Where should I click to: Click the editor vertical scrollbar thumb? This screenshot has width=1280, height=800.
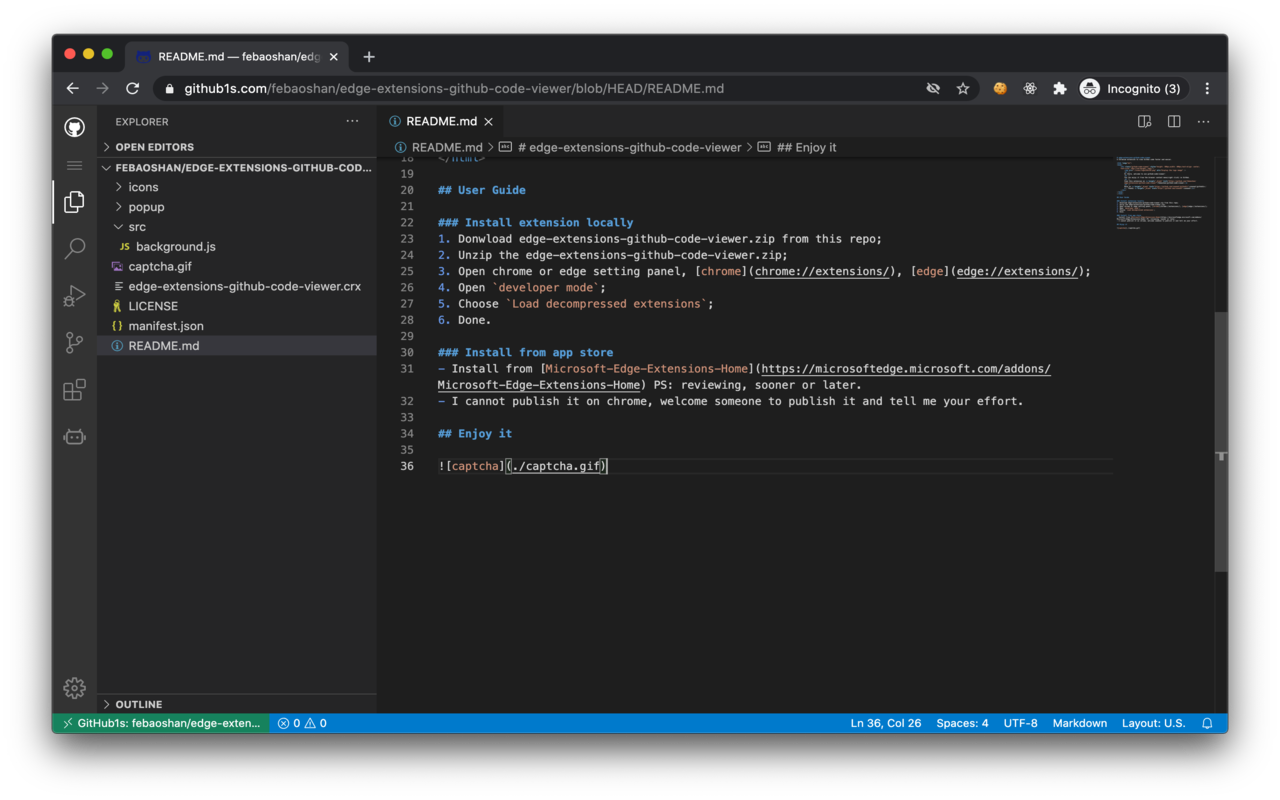(x=1221, y=441)
